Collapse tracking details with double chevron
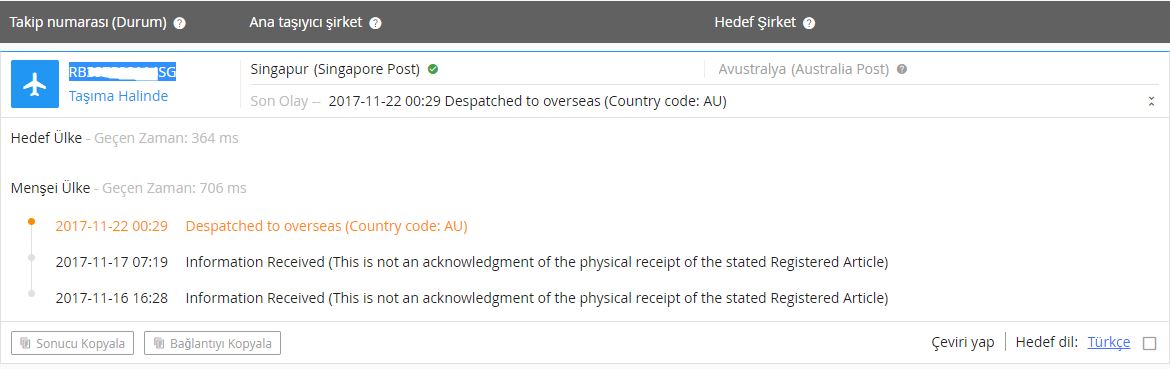Viewport: 1170px width, 369px height. point(1151,102)
